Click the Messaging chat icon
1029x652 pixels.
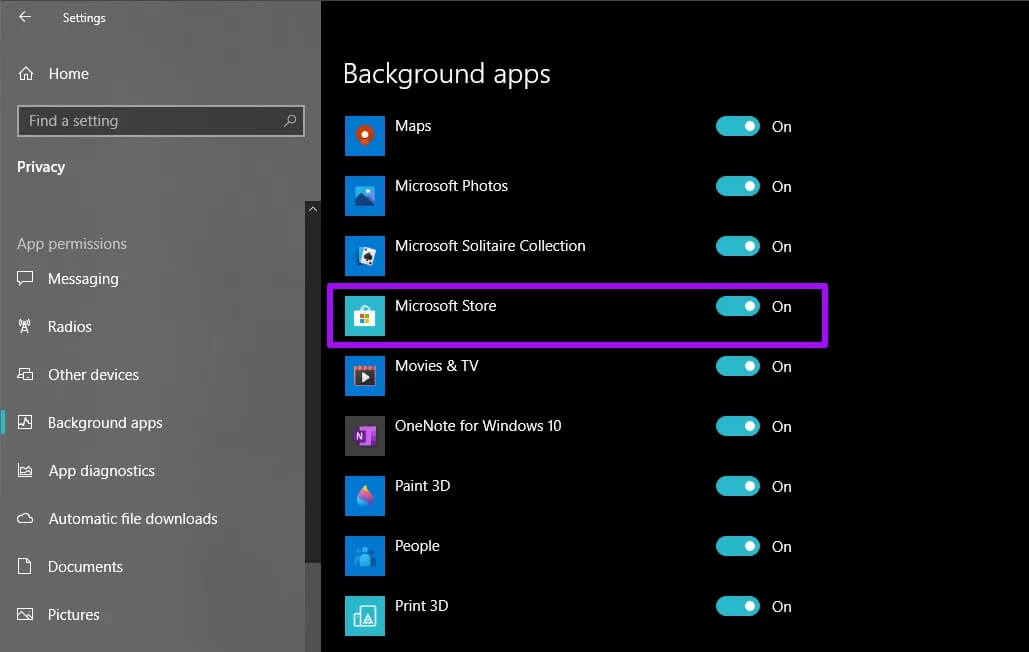25,278
